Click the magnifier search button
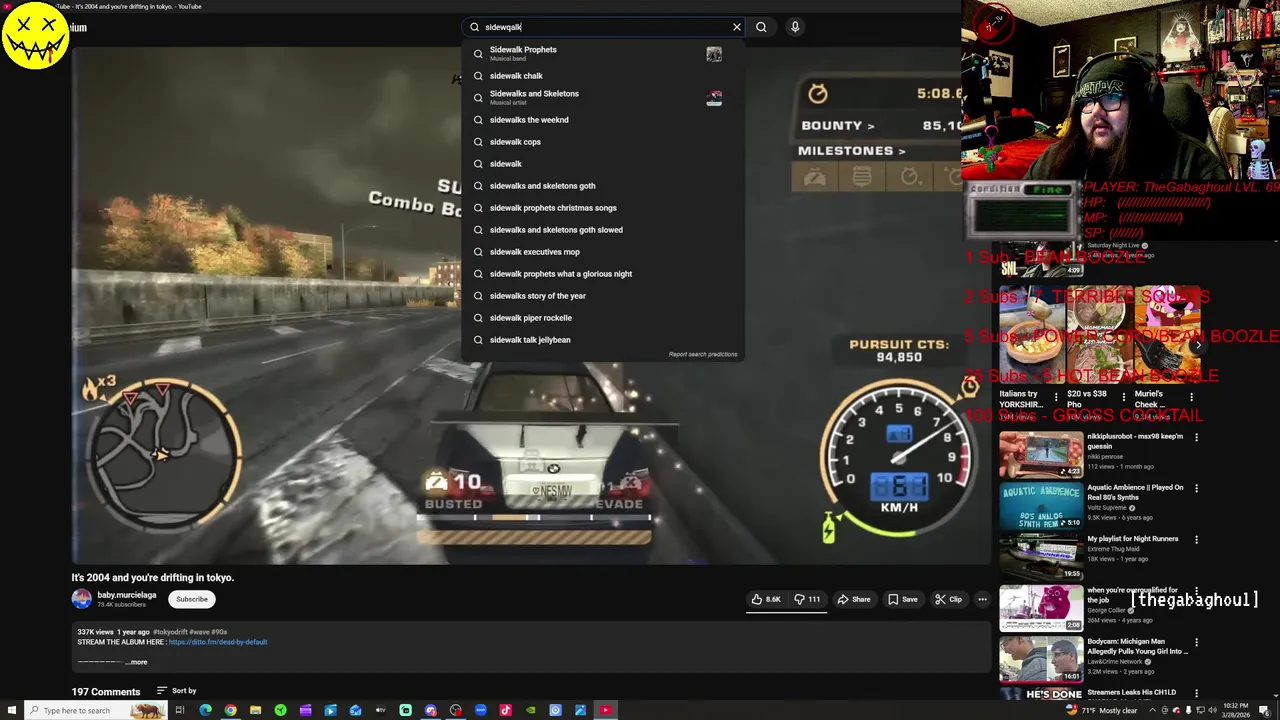 [x=761, y=27]
